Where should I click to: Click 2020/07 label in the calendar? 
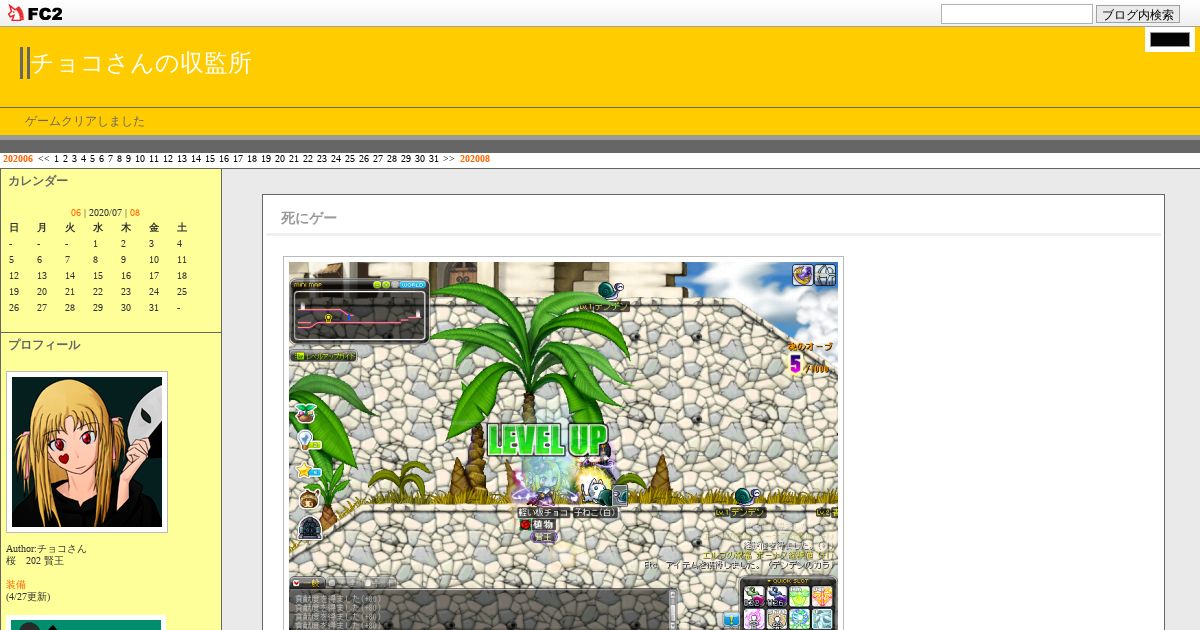tap(106, 213)
